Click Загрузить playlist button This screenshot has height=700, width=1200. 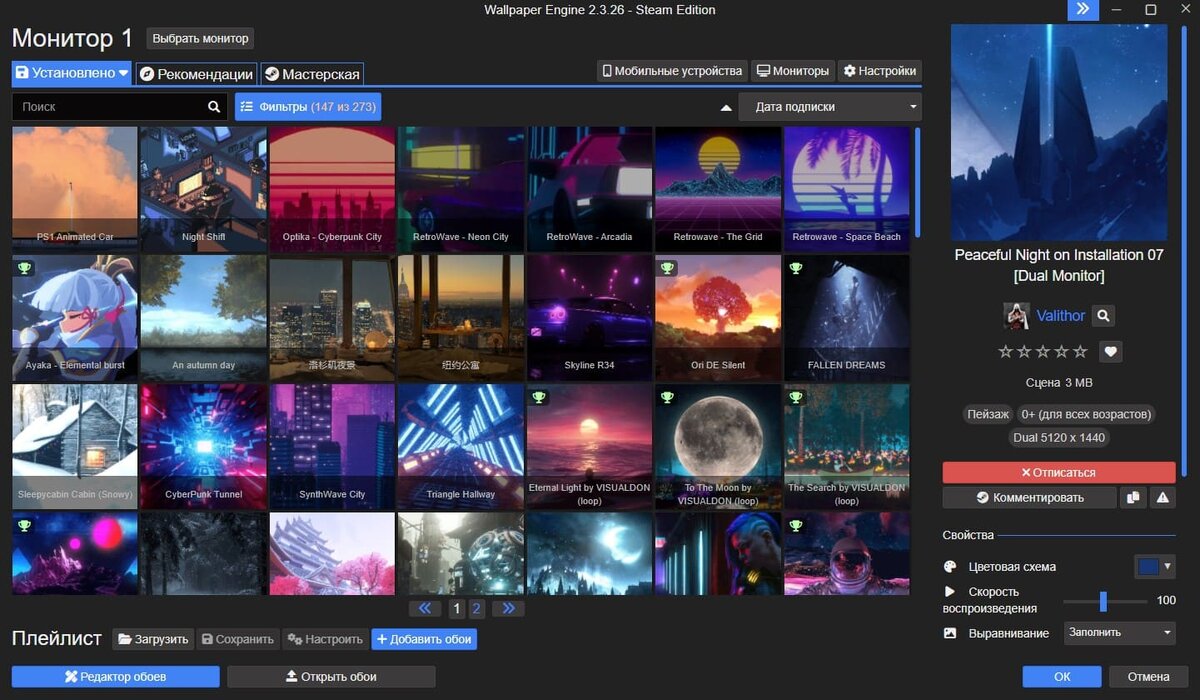point(152,639)
